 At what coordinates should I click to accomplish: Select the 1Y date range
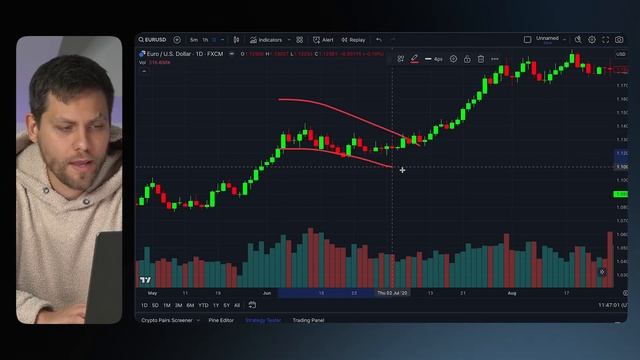coord(216,305)
